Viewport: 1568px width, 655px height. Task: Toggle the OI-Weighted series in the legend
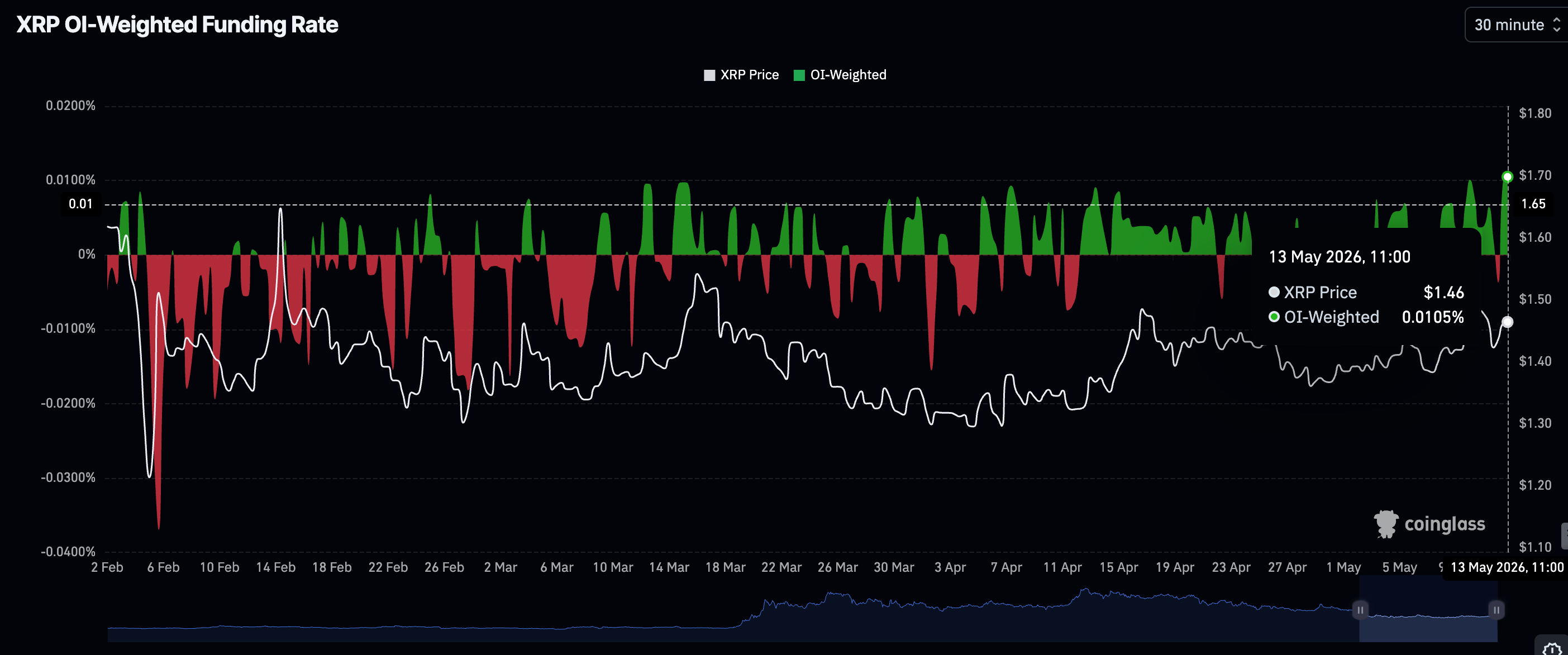pos(840,75)
